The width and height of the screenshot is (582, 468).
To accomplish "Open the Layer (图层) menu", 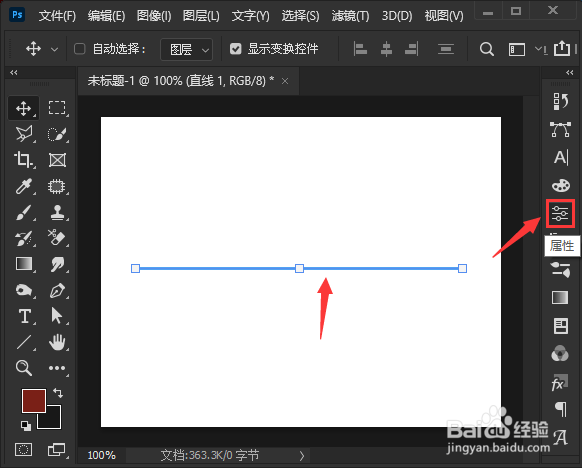I will pyautogui.click(x=201, y=16).
